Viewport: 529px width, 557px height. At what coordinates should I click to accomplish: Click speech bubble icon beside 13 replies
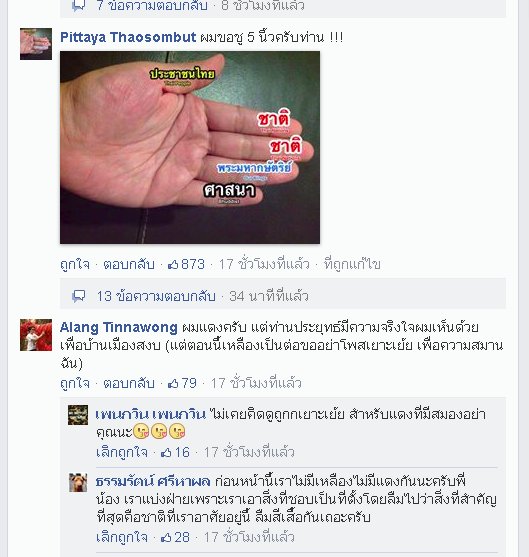(x=79, y=296)
